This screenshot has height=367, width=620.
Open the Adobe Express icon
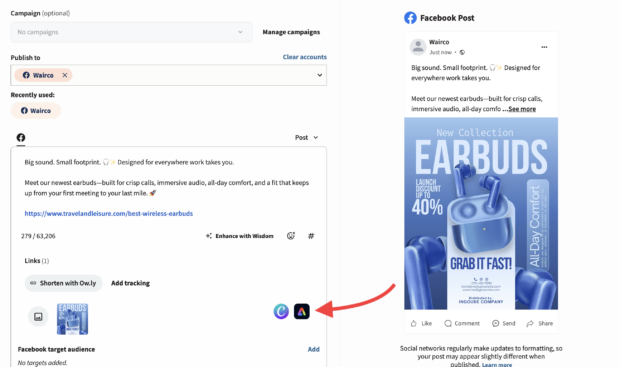click(x=302, y=312)
